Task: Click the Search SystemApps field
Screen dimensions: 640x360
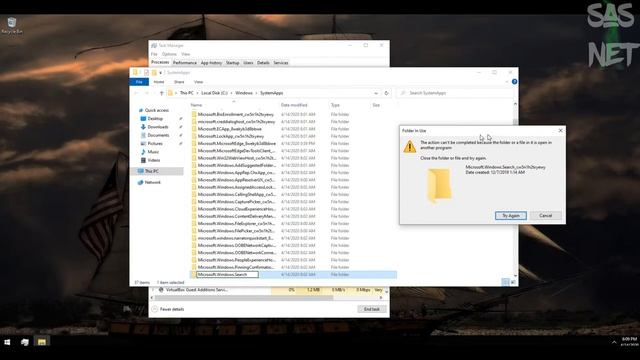Action: tap(455, 93)
